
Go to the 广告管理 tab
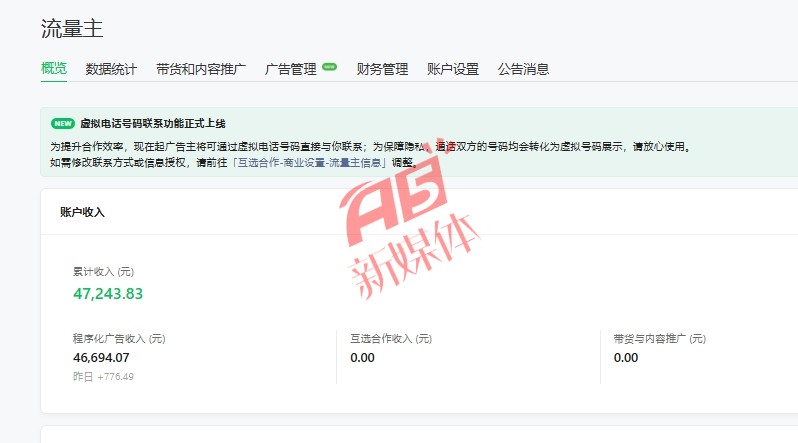click(291, 69)
